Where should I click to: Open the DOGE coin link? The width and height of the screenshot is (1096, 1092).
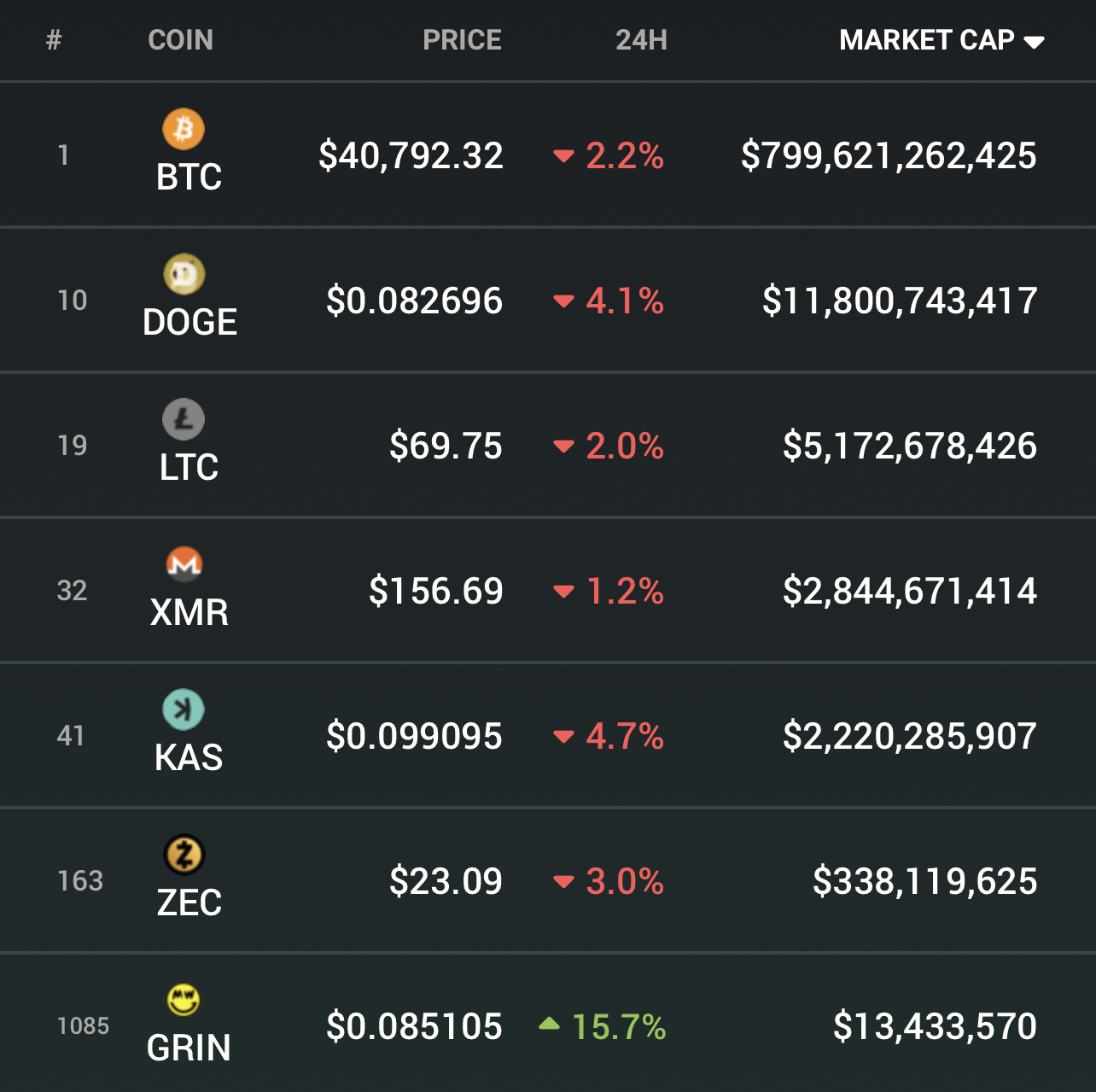click(x=189, y=323)
